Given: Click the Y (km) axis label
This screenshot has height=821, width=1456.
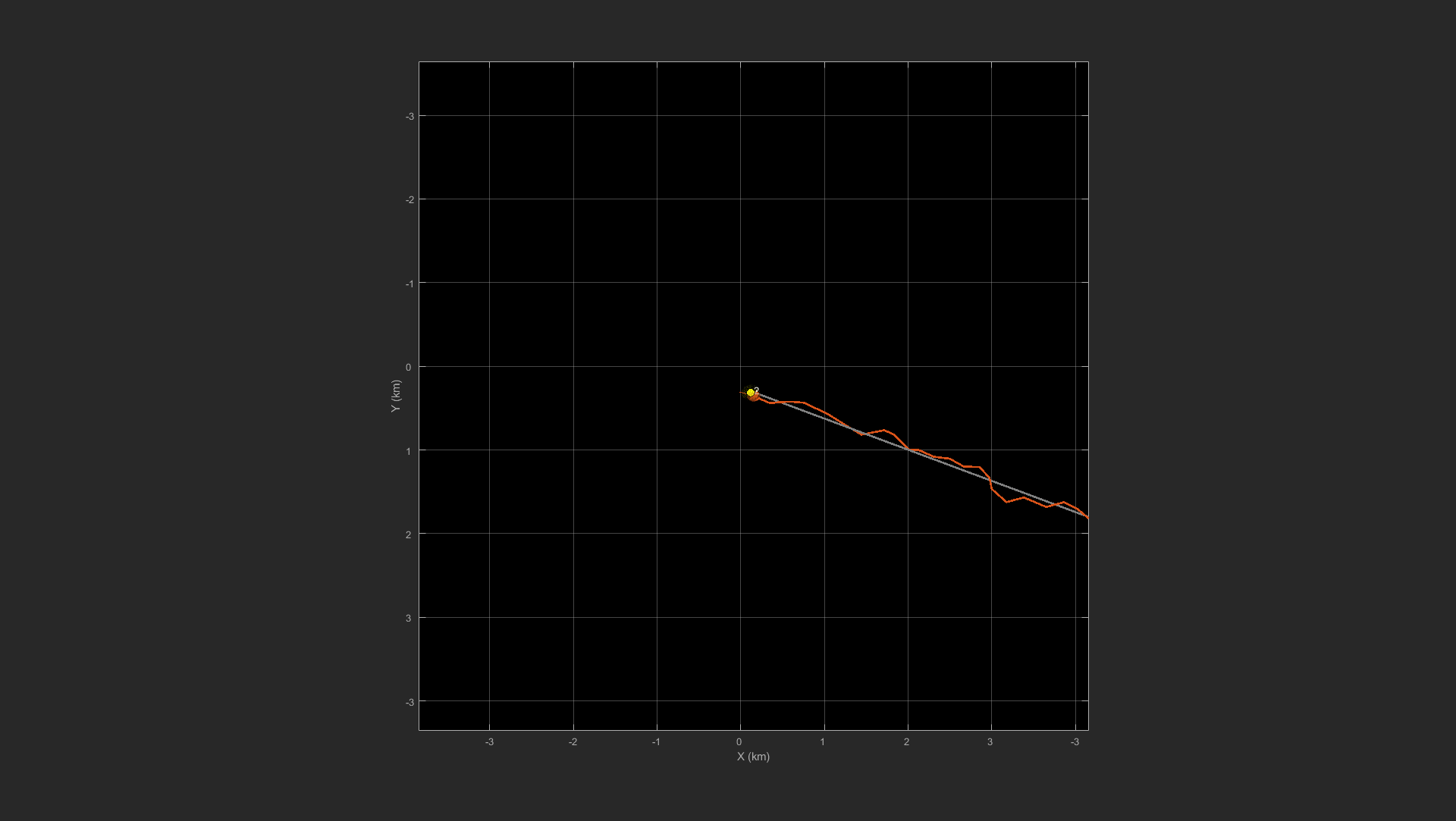Looking at the screenshot, I should 395,396.
